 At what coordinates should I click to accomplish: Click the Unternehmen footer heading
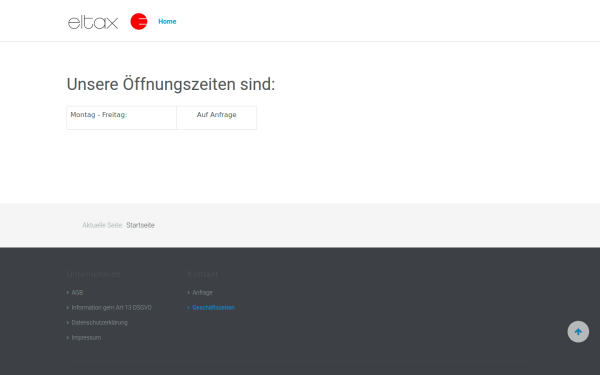tap(93, 274)
